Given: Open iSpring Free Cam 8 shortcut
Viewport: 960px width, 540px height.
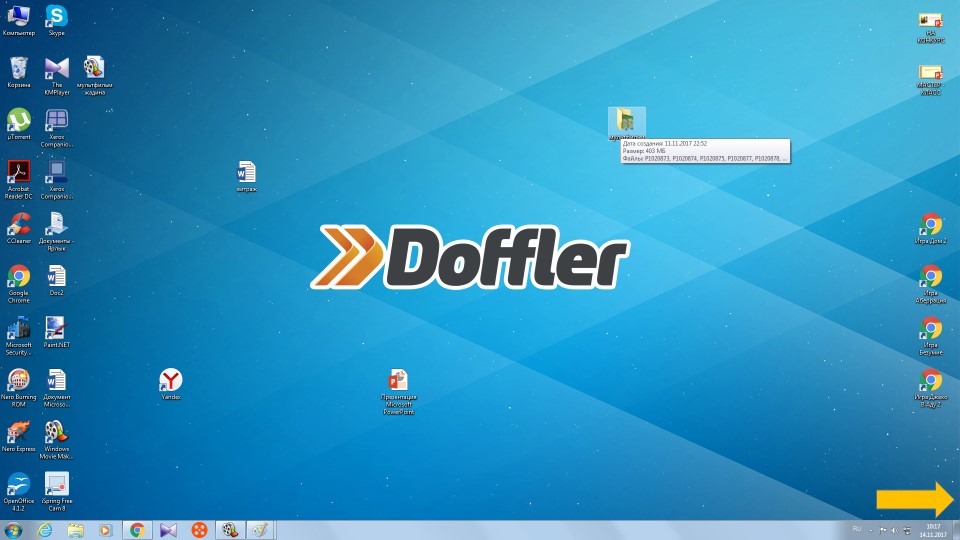Looking at the screenshot, I should coord(56,492).
